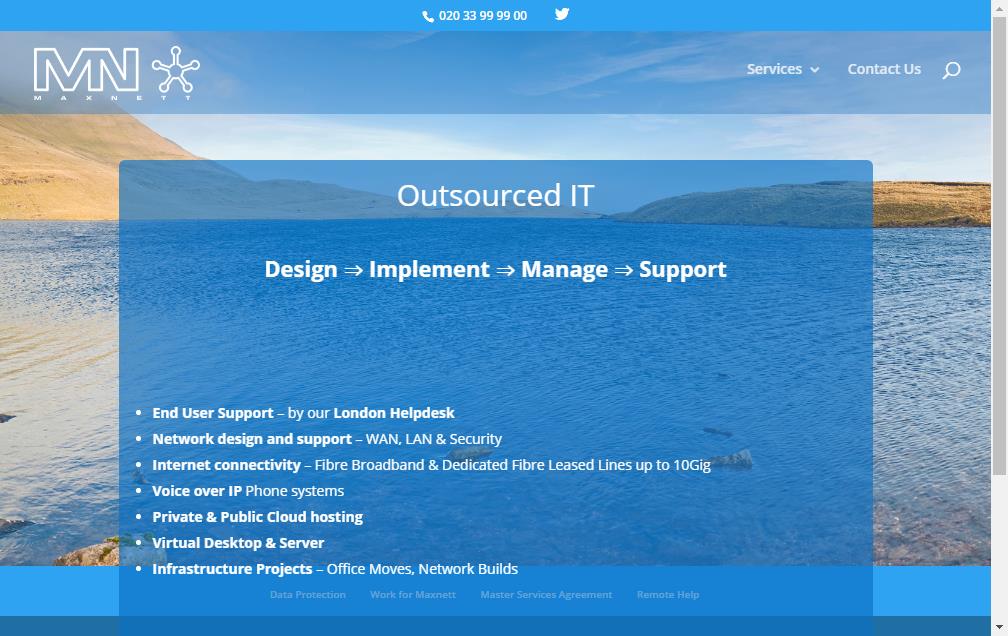Go to the Contact Us page
The width and height of the screenshot is (1008, 636).
coord(884,69)
